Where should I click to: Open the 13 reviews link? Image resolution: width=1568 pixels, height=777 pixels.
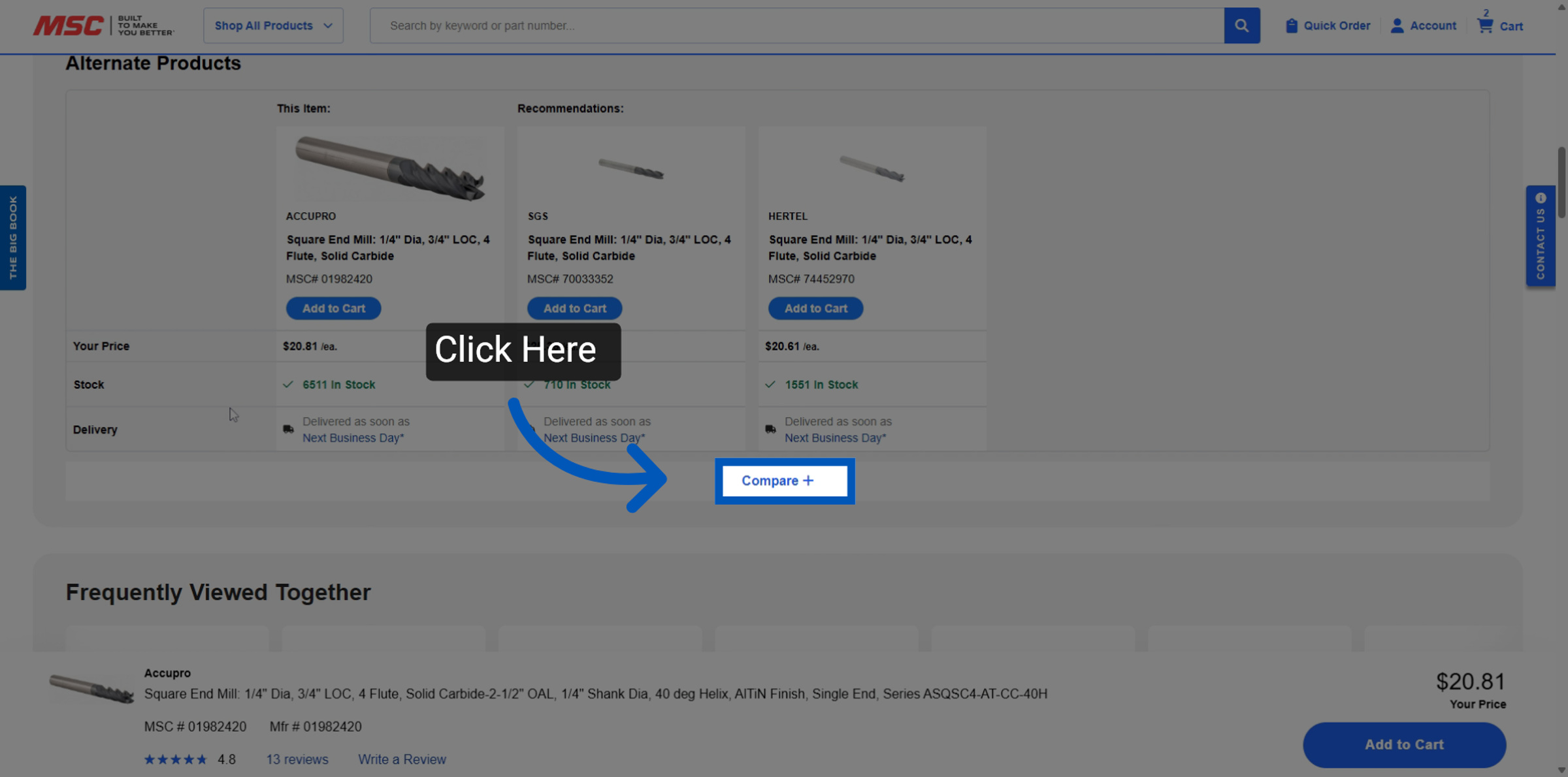[x=297, y=759]
